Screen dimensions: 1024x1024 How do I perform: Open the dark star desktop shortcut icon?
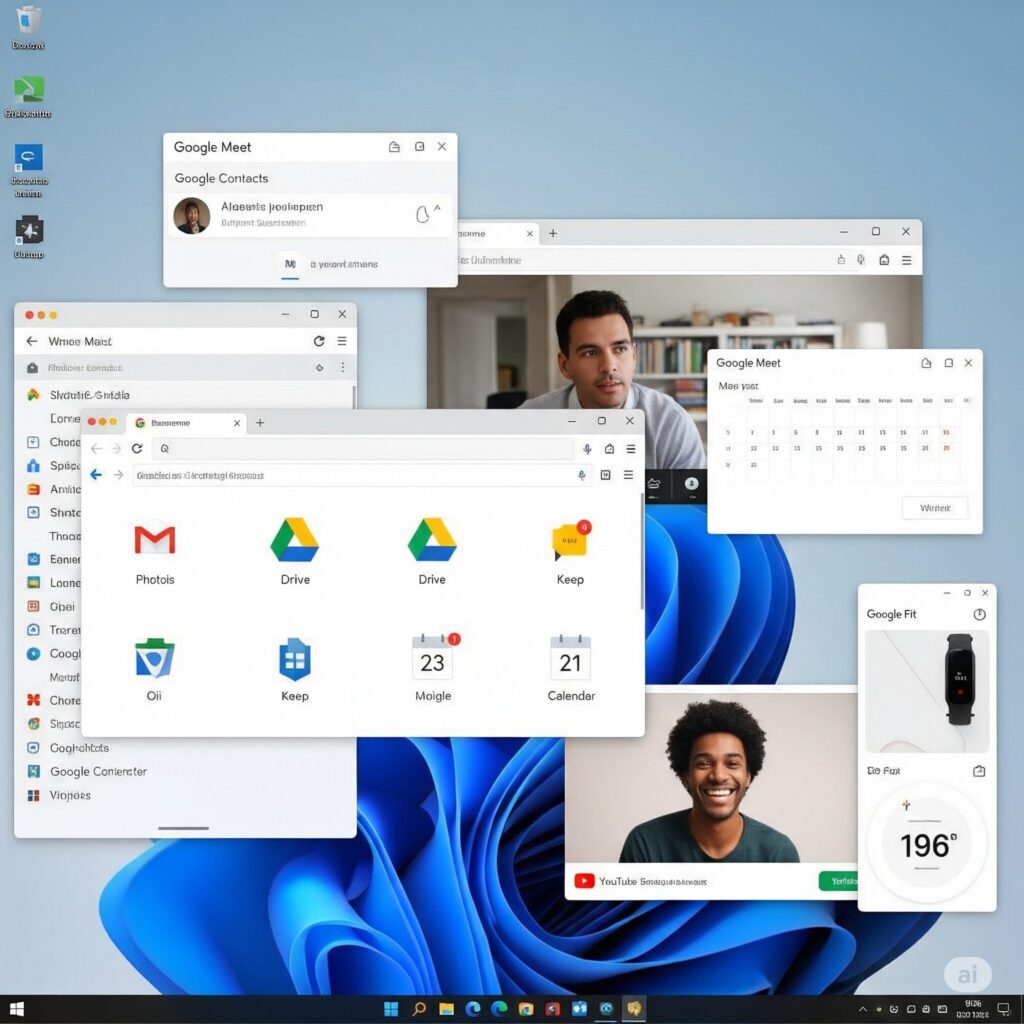(x=29, y=230)
